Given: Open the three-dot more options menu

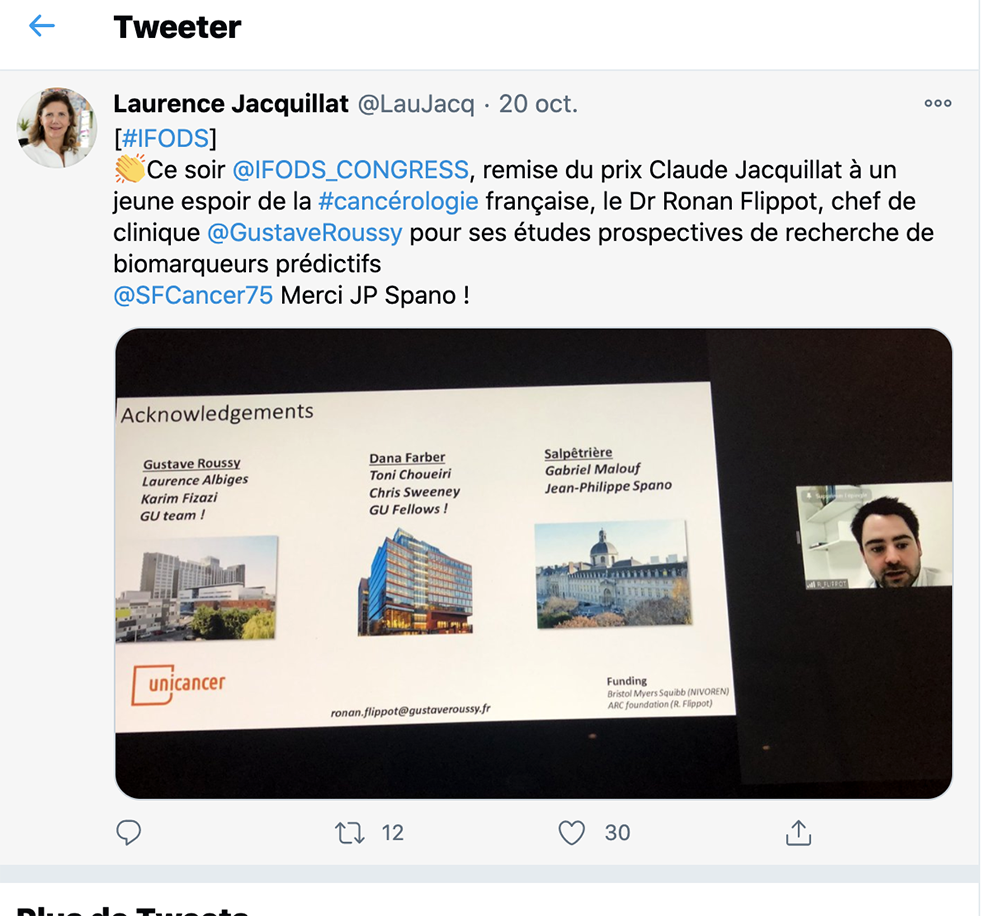Looking at the screenshot, I should [938, 103].
